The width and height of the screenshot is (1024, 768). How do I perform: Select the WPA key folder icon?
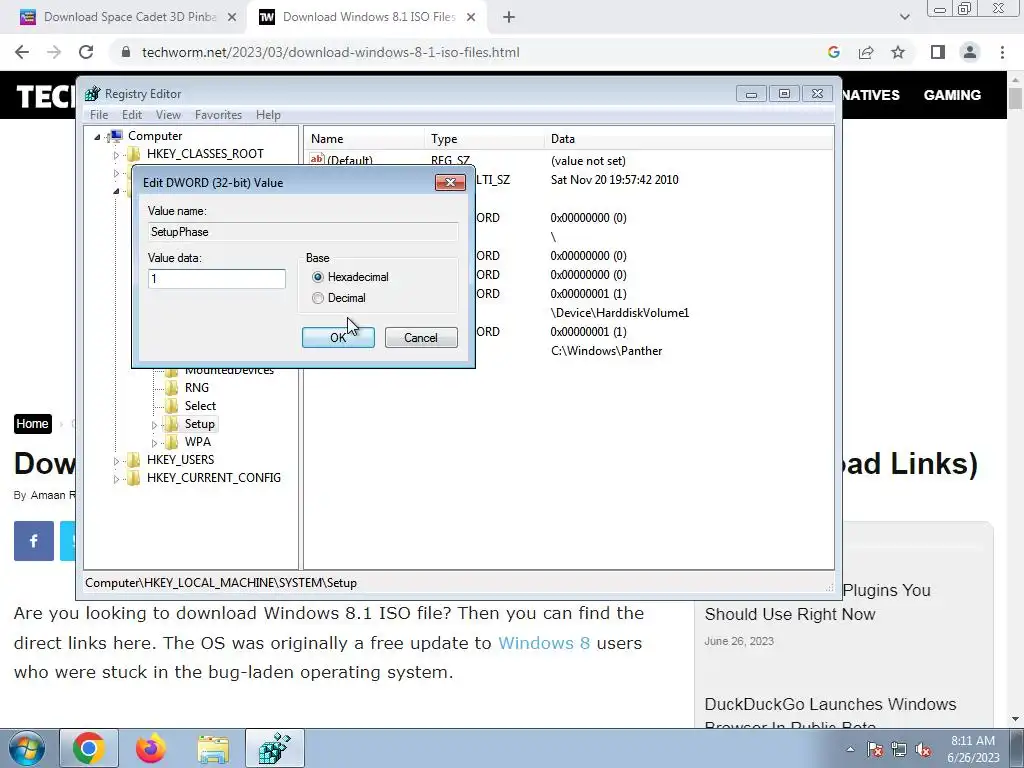[x=171, y=441]
